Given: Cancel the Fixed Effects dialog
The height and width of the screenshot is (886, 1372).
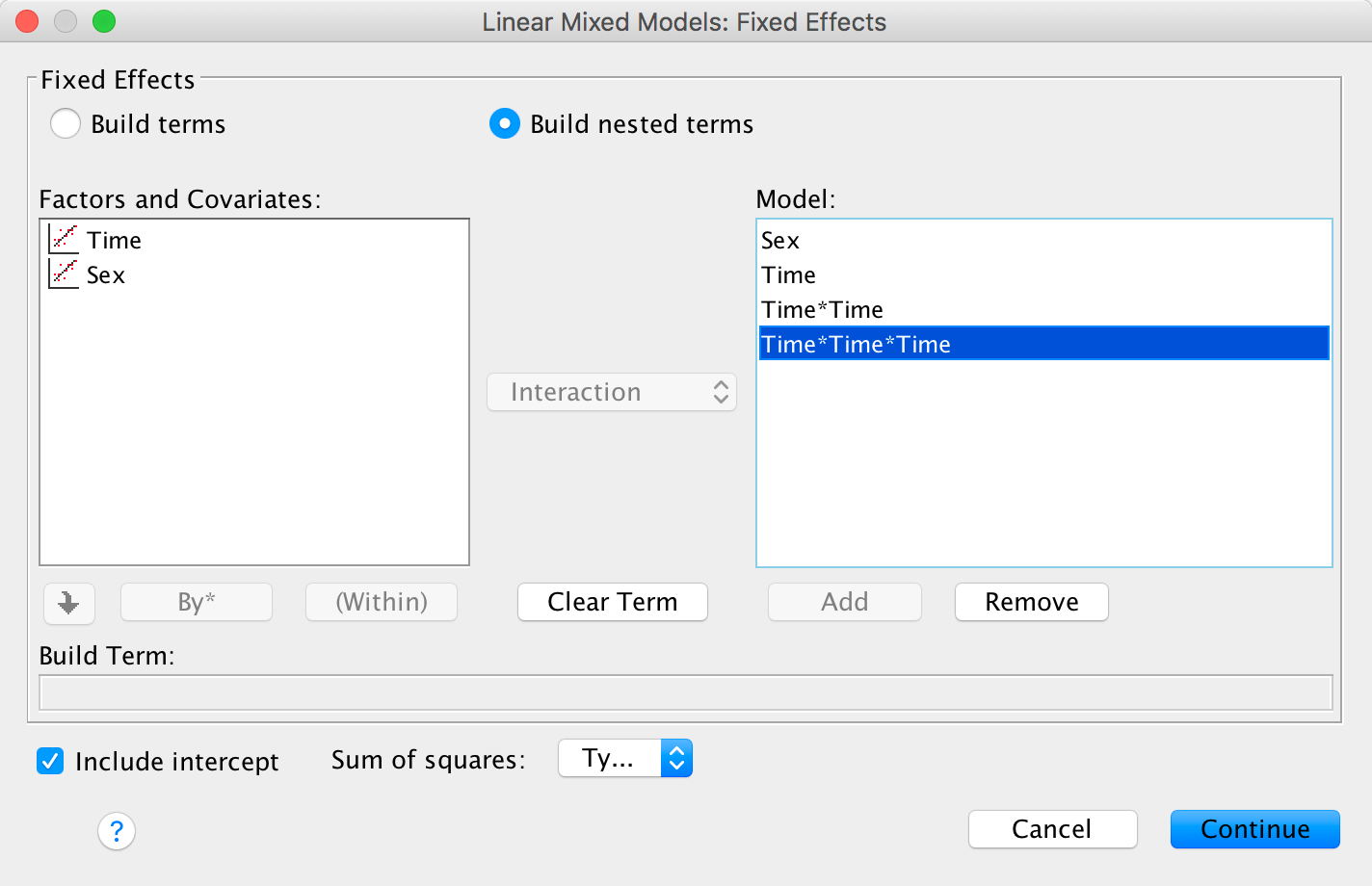Looking at the screenshot, I should 1052,829.
